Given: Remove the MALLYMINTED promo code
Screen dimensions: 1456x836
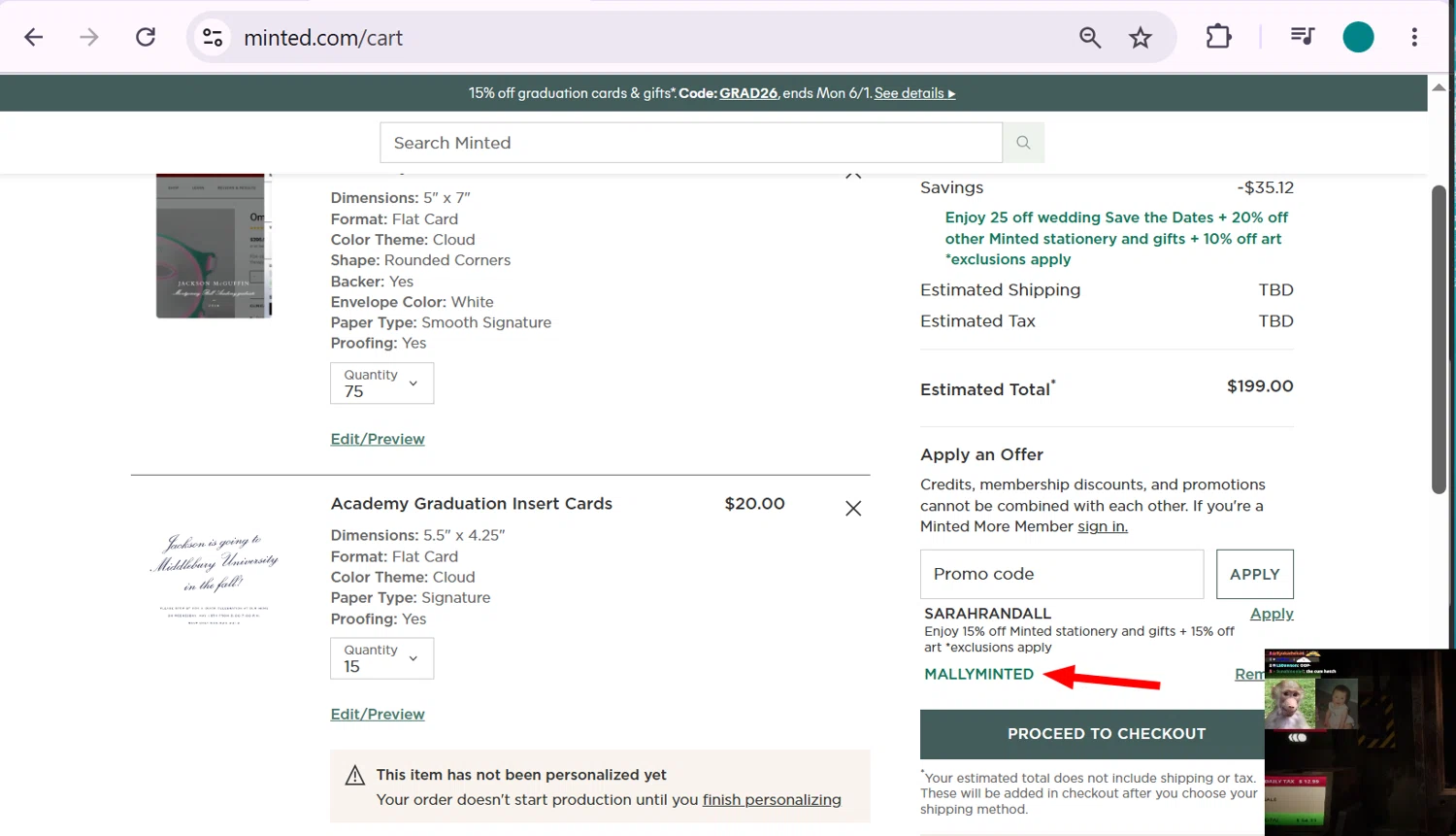Looking at the screenshot, I should (1249, 674).
